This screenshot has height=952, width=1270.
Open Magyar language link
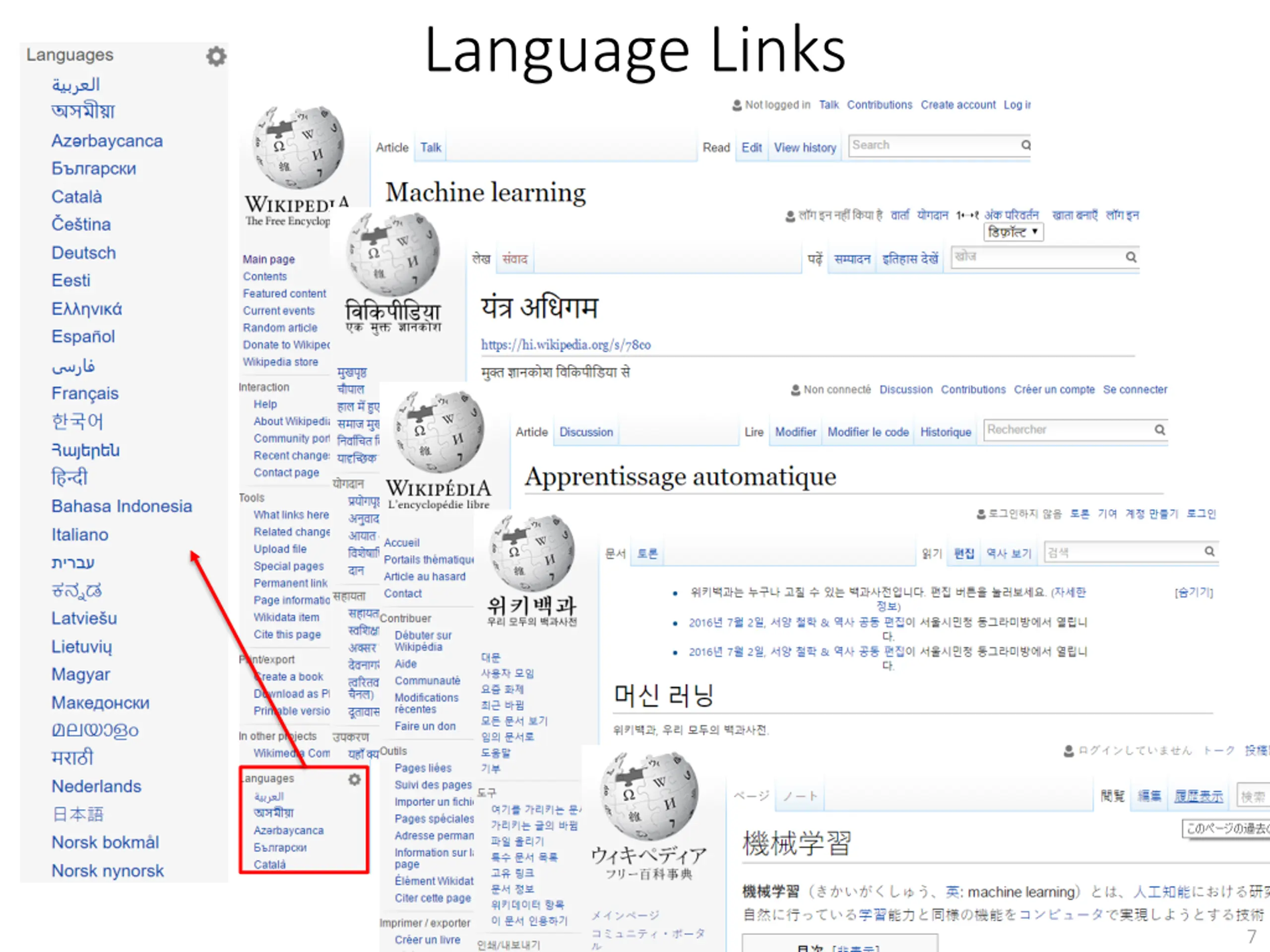point(80,674)
